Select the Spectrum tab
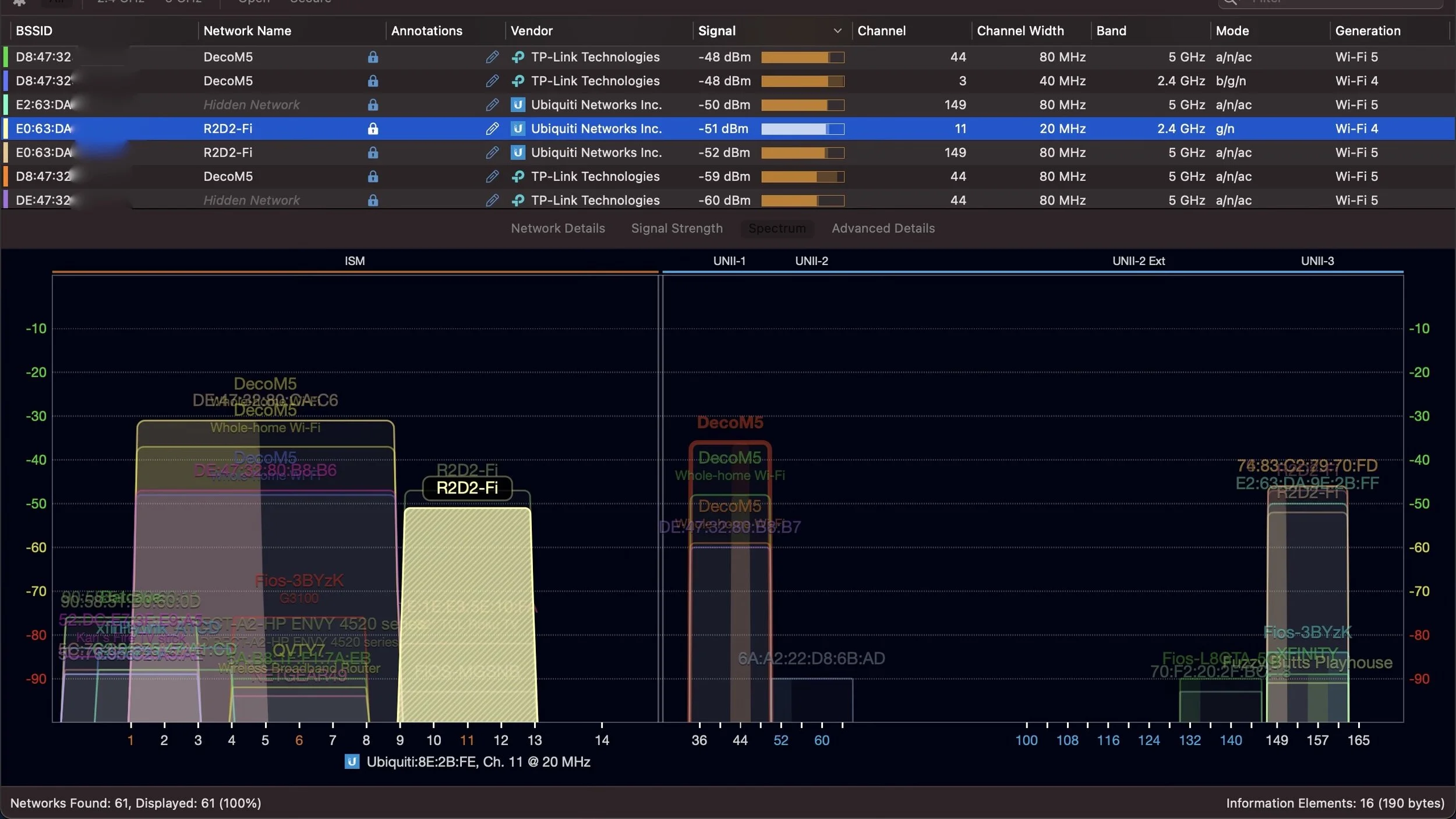1456x819 pixels. coord(777,228)
